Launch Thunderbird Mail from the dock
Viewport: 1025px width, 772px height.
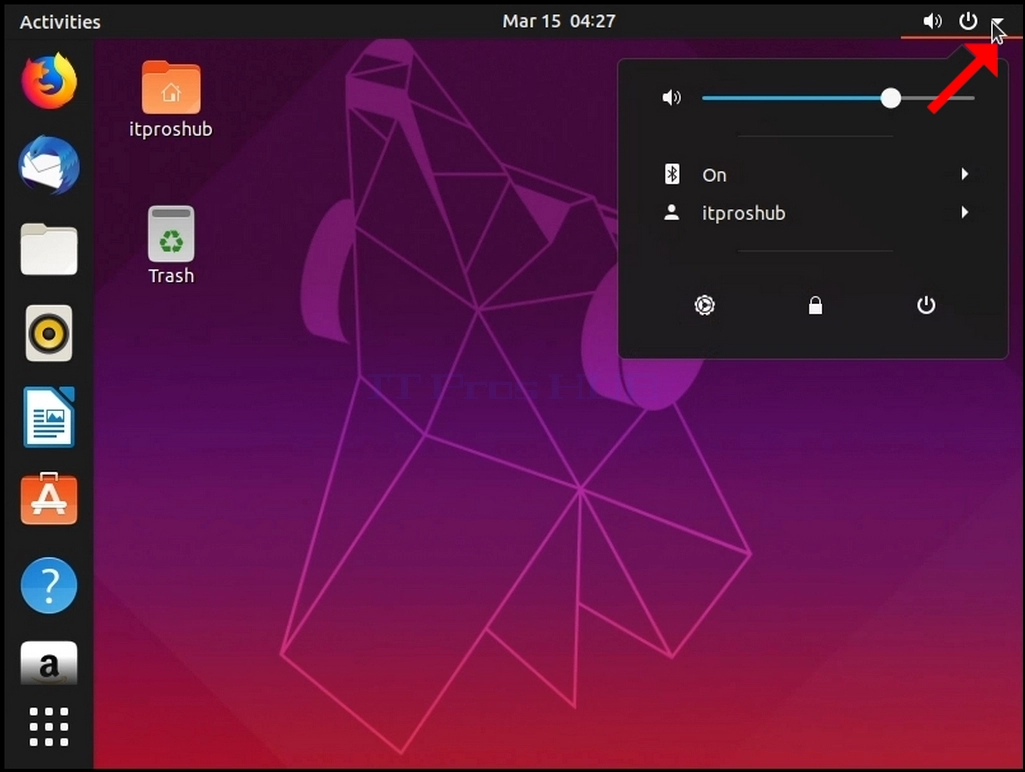pyautogui.click(x=49, y=165)
